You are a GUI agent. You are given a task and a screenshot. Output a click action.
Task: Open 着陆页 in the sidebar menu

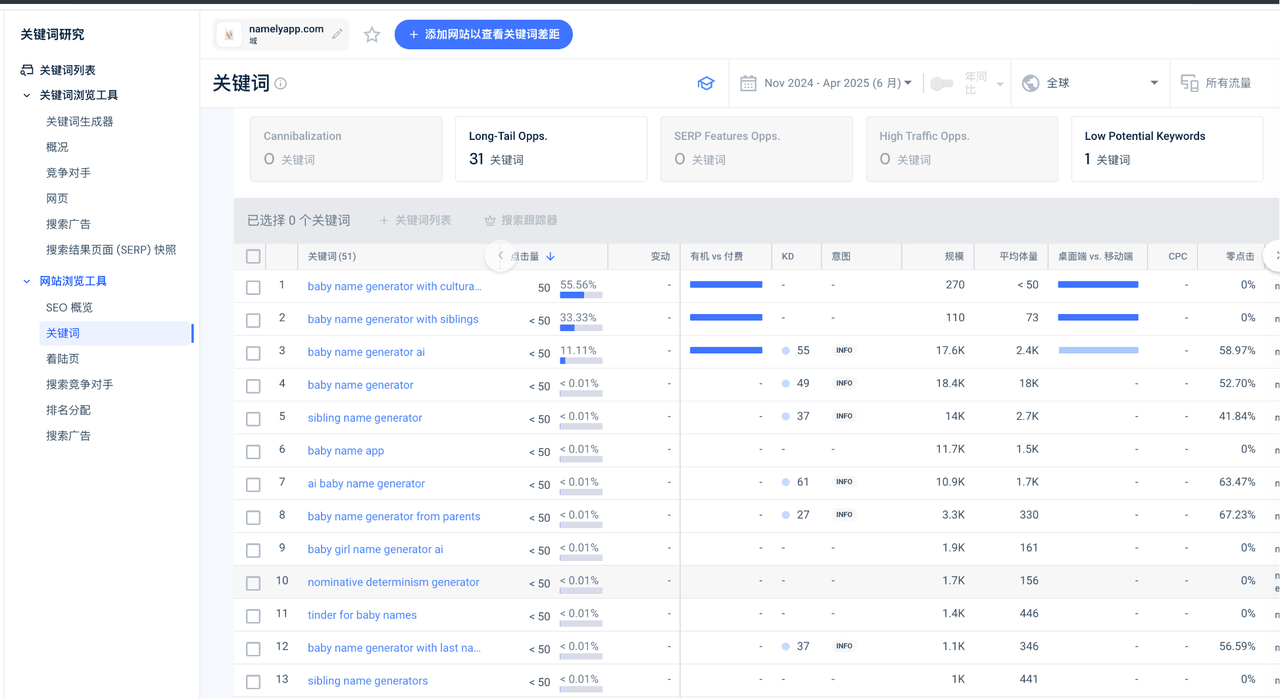tap(62, 359)
